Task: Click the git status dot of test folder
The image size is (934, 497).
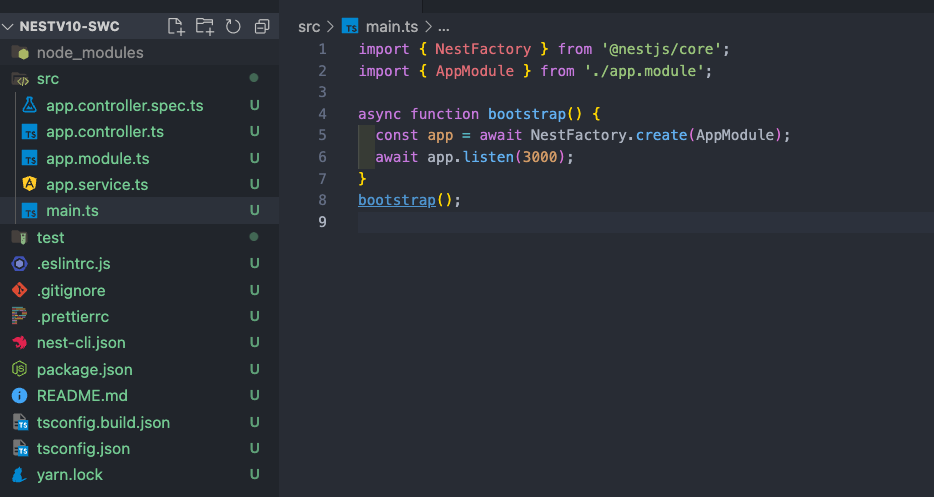Action: (x=254, y=237)
